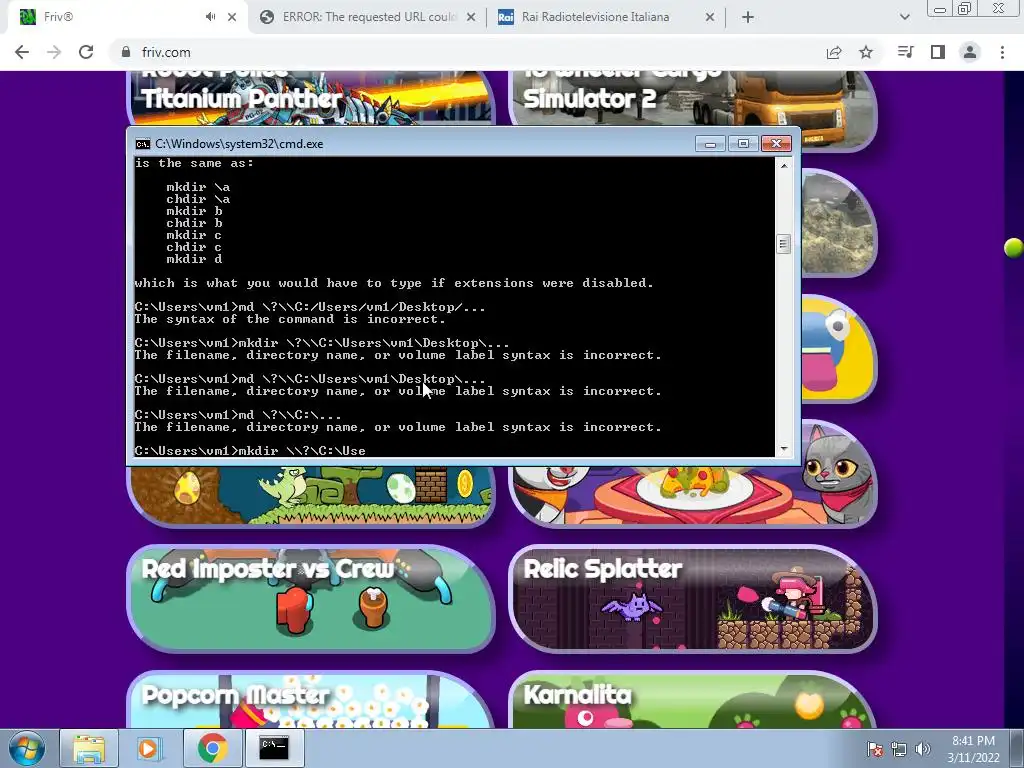Go back using the browser back arrow
The width and height of the screenshot is (1024, 768).
pos(22,52)
